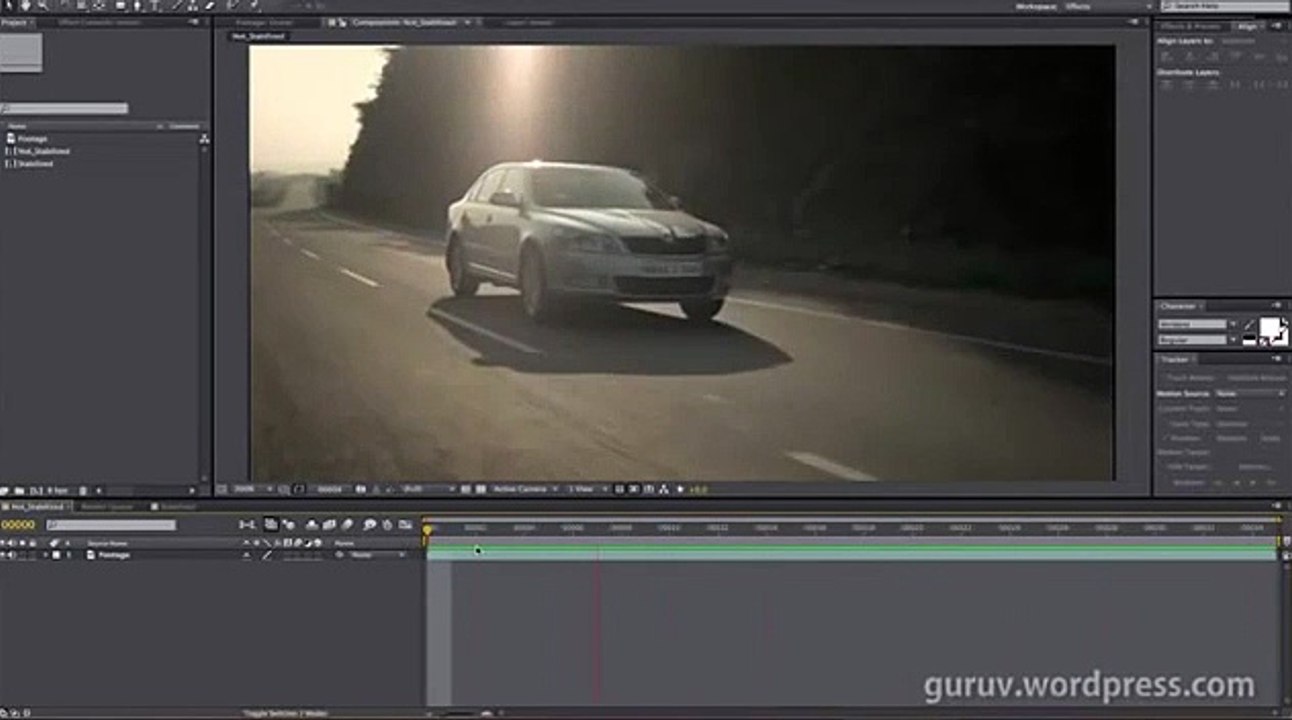This screenshot has height=720, width=1292.
Task: Switch to the Footage viewer tab
Action: pyautogui.click(x=265, y=22)
